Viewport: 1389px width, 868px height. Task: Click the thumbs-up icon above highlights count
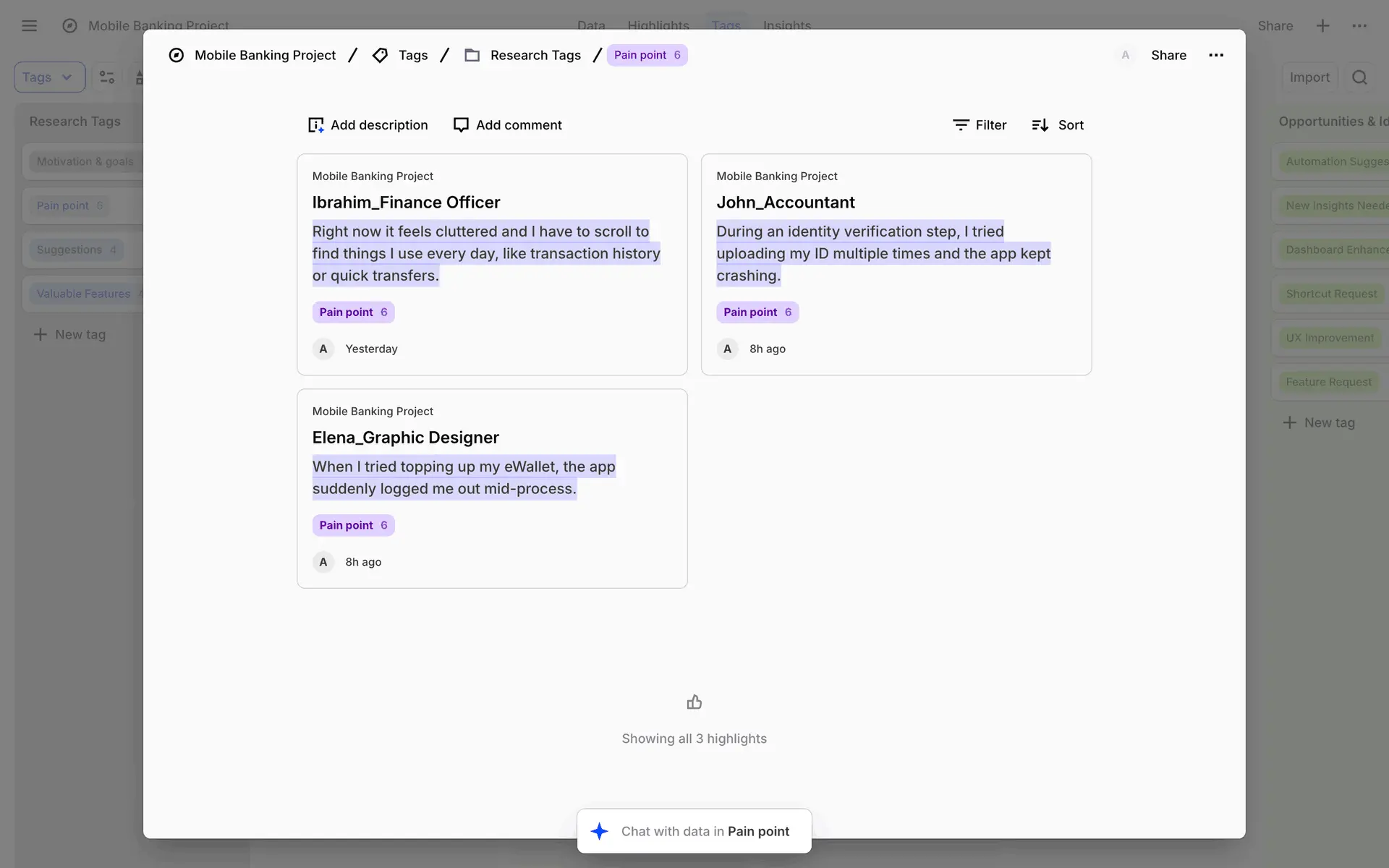pos(694,702)
